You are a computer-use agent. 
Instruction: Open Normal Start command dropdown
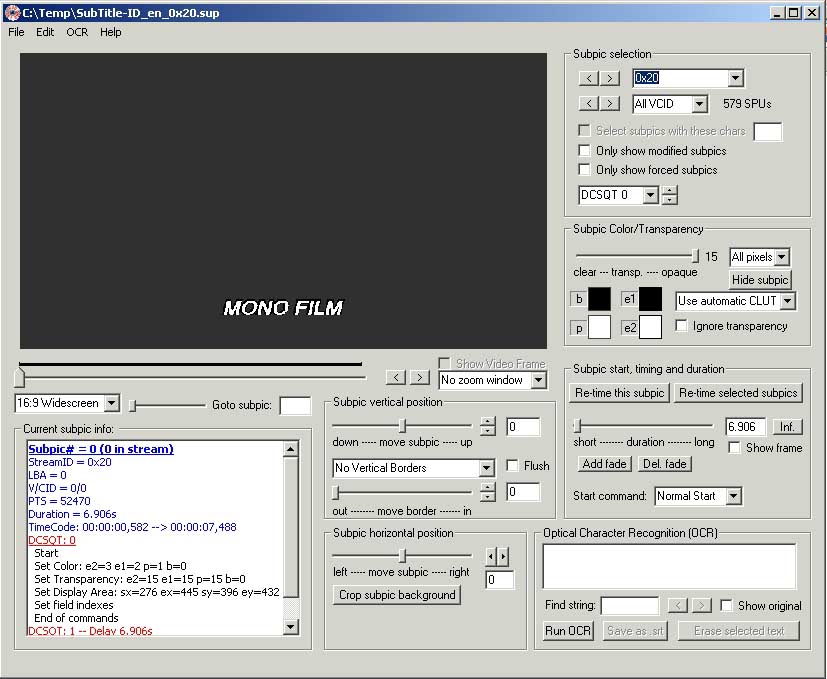[734, 496]
